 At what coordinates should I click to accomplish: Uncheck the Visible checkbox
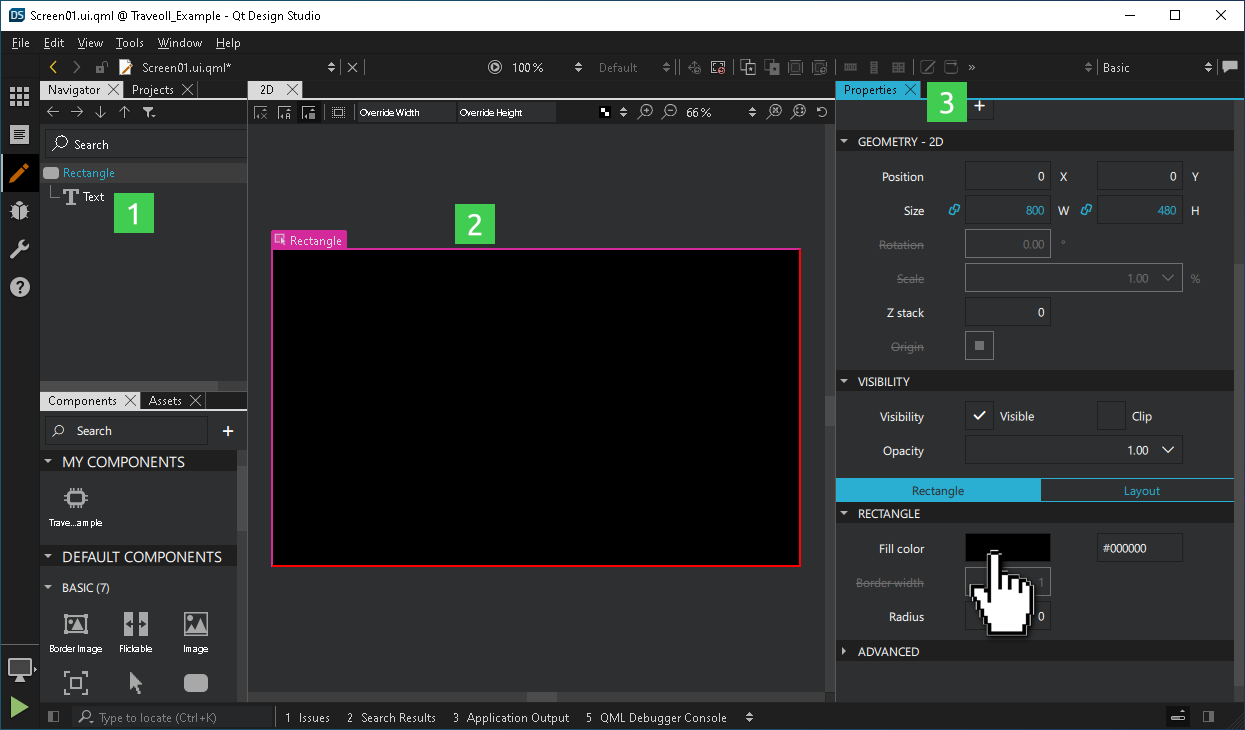(x=978, y=416)
